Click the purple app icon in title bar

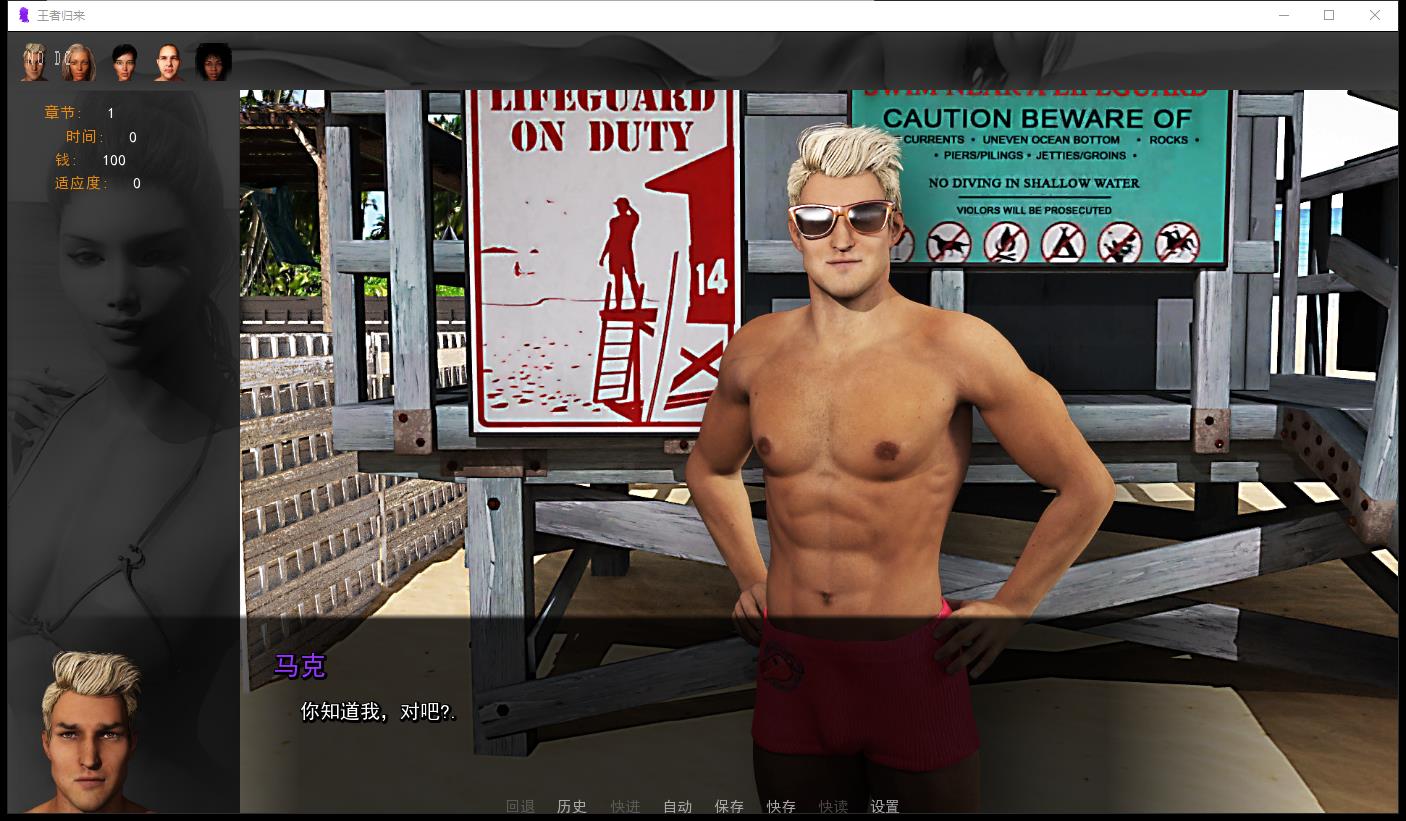pos(24,15)
